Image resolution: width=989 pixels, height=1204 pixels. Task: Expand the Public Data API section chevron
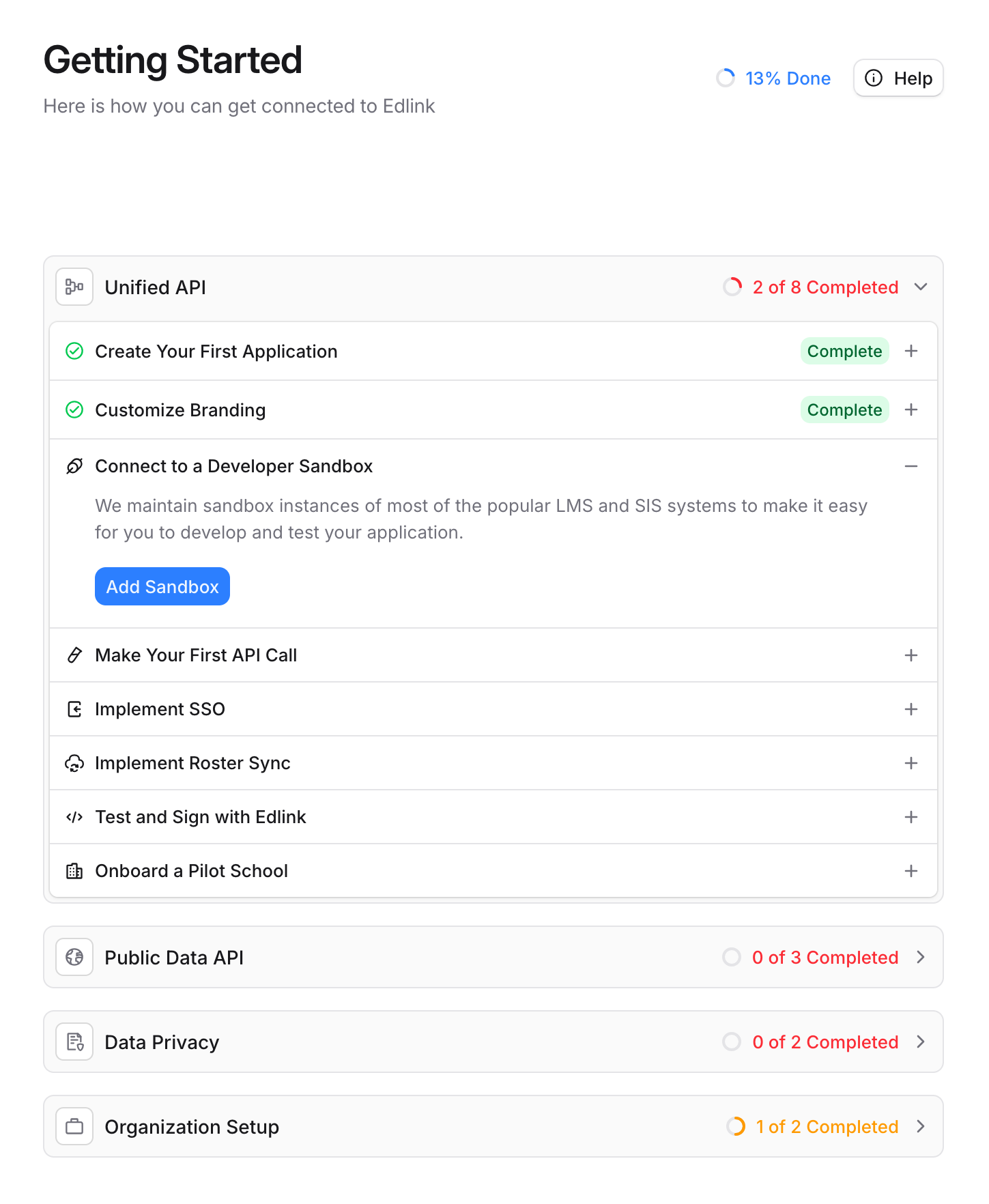[921, 957]
